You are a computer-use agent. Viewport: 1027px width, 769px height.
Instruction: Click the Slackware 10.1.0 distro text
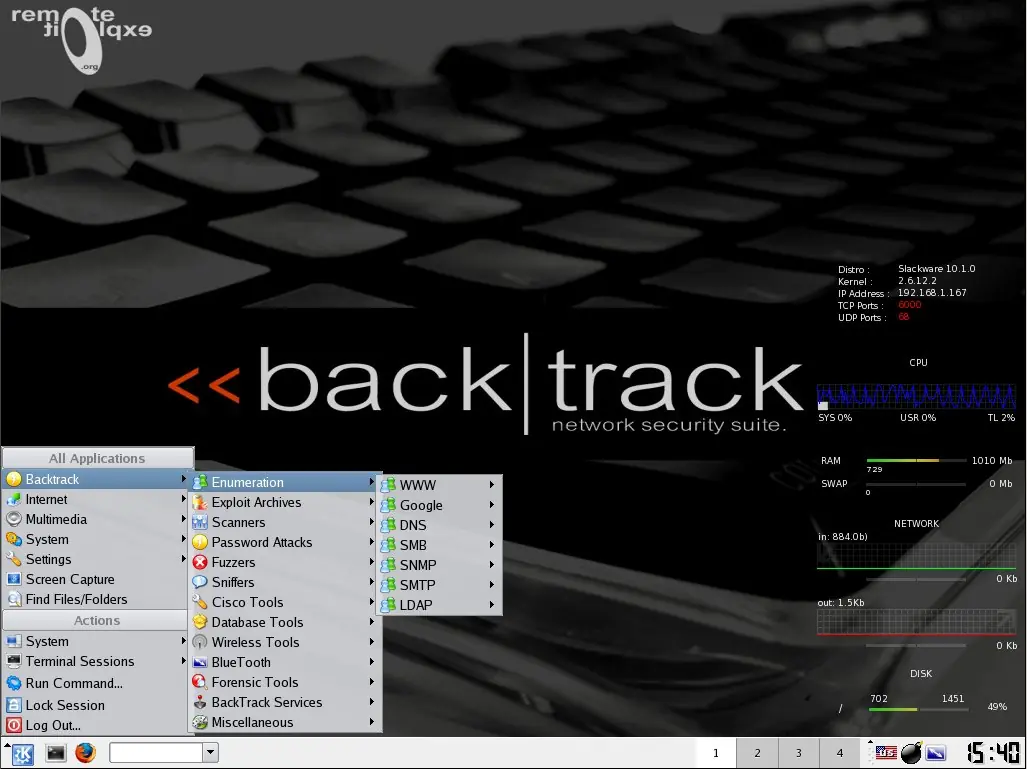(937, 269)
